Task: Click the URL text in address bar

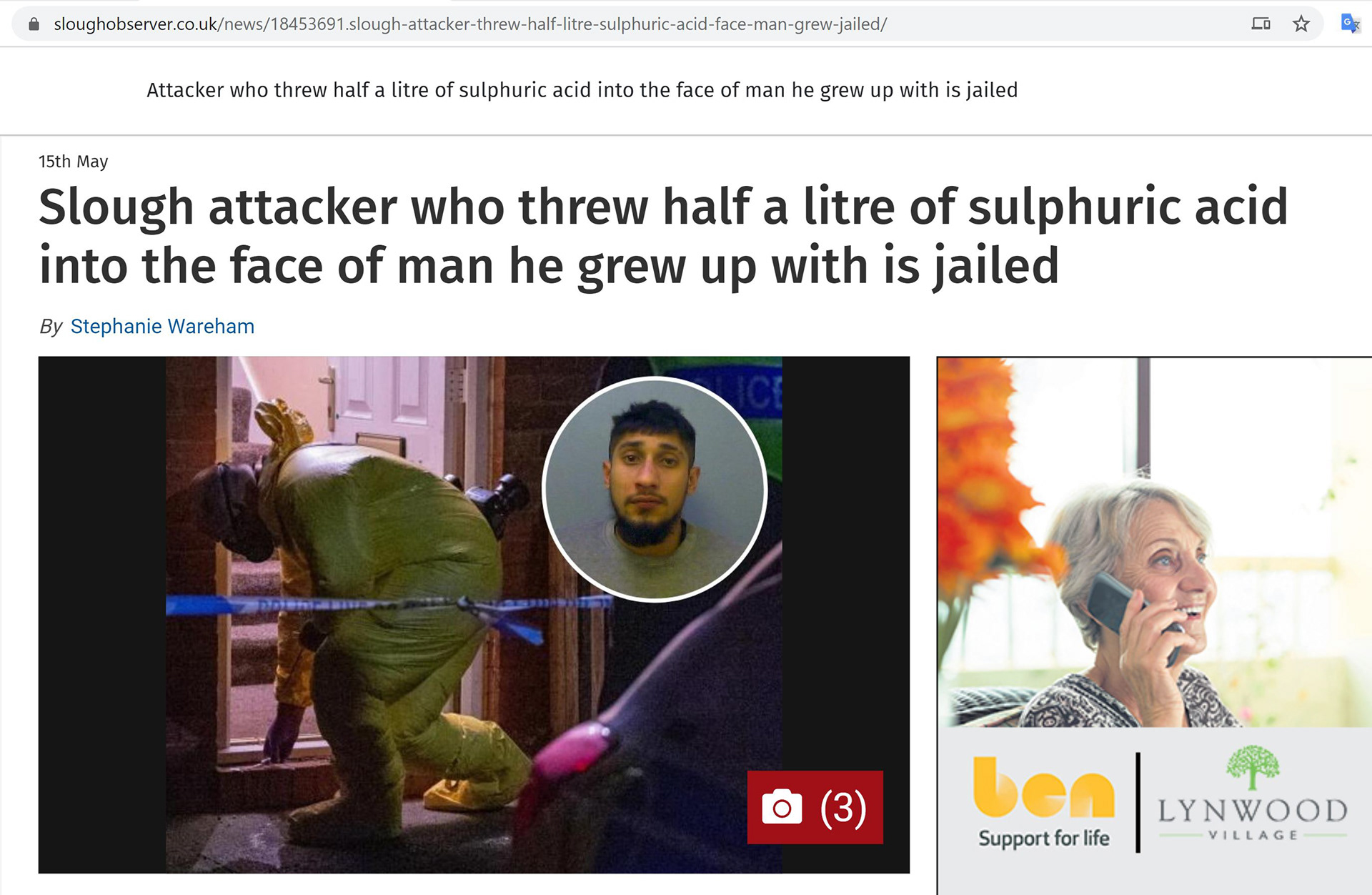Action: [x=470, y=24]
